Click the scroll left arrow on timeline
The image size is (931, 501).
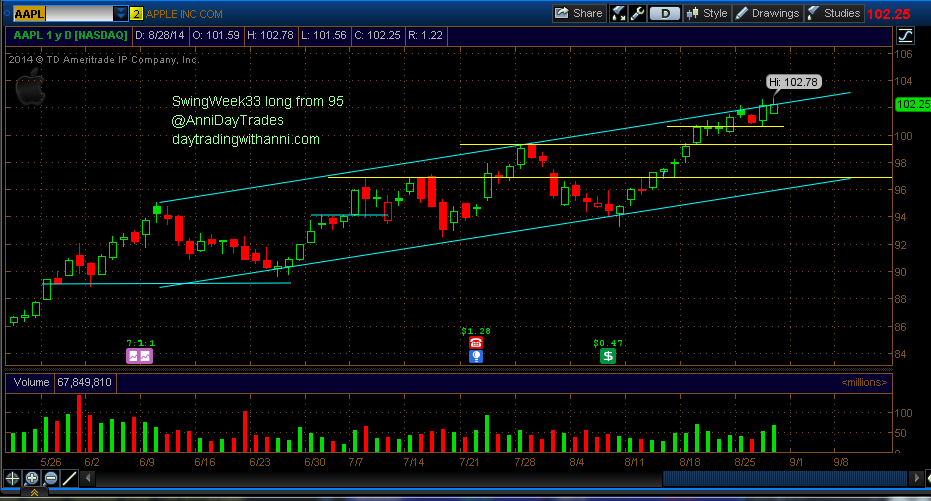point(88,478)
